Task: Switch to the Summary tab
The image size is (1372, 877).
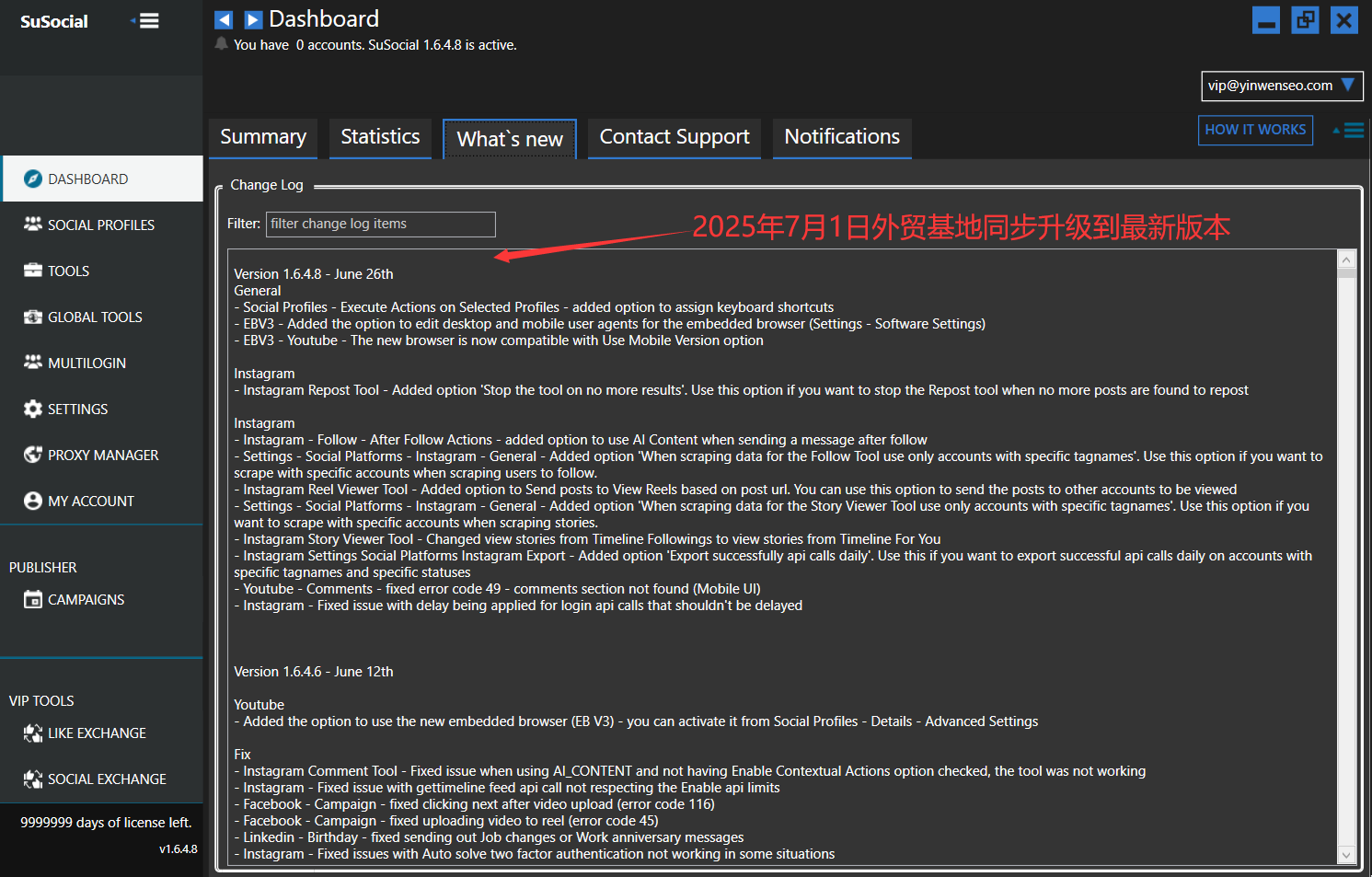Action: coord(263,137)
